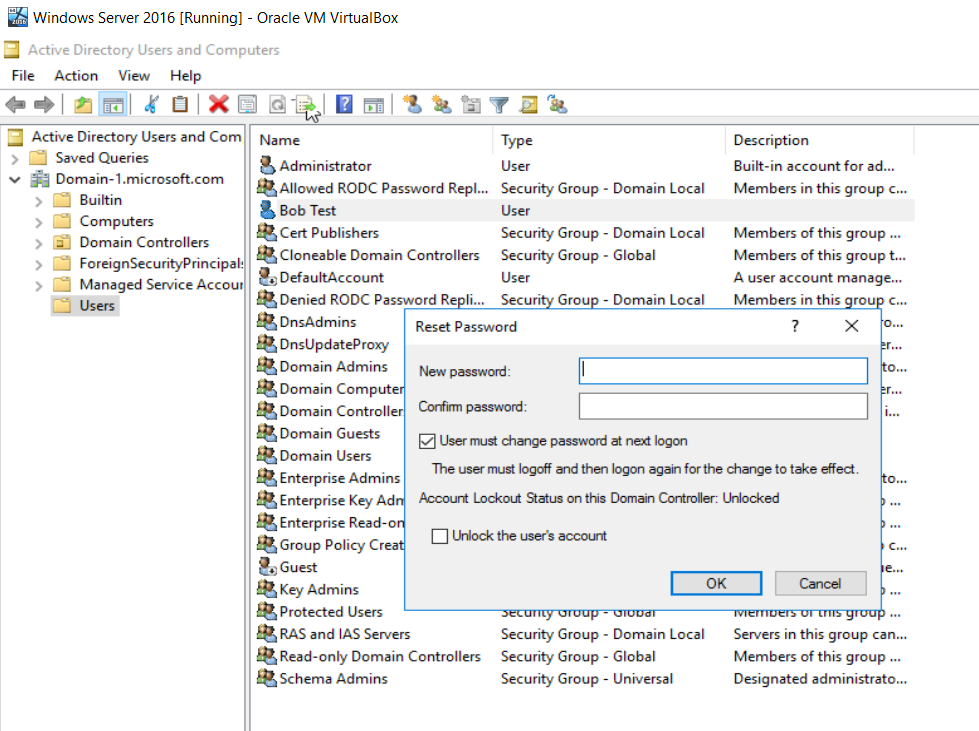Image resolution: width=979 pixels, height=731 pixels.
Task: Sort by the Type column header
Action: 609,140
